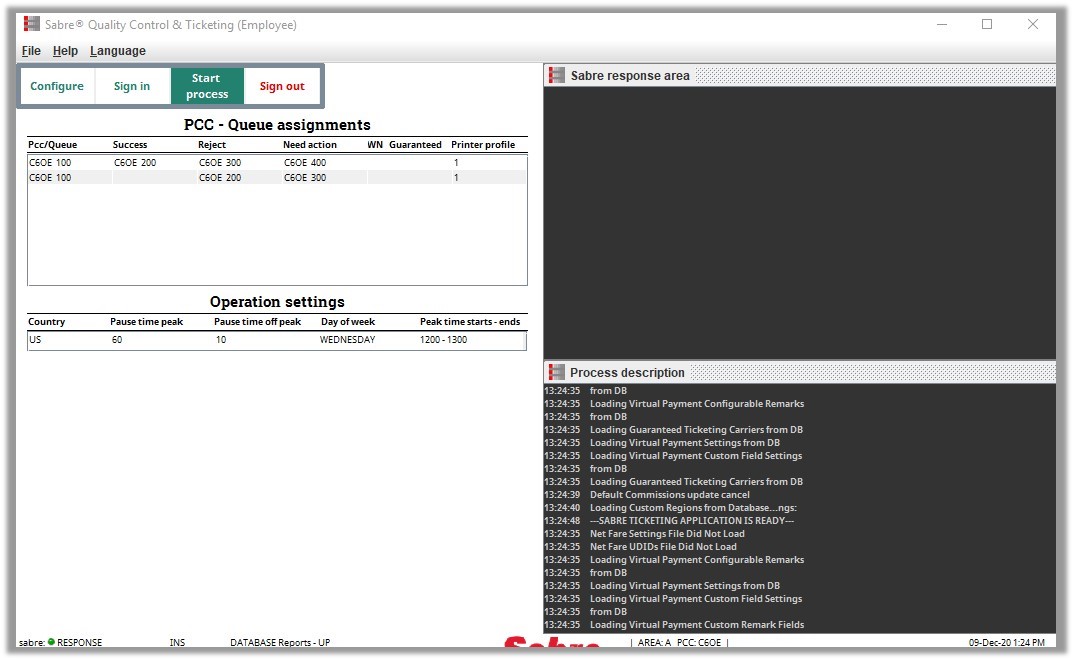This screenshot has width=1074, height=660.
Task: Click the Sabre response area title bar
Action: coord(800,75)
